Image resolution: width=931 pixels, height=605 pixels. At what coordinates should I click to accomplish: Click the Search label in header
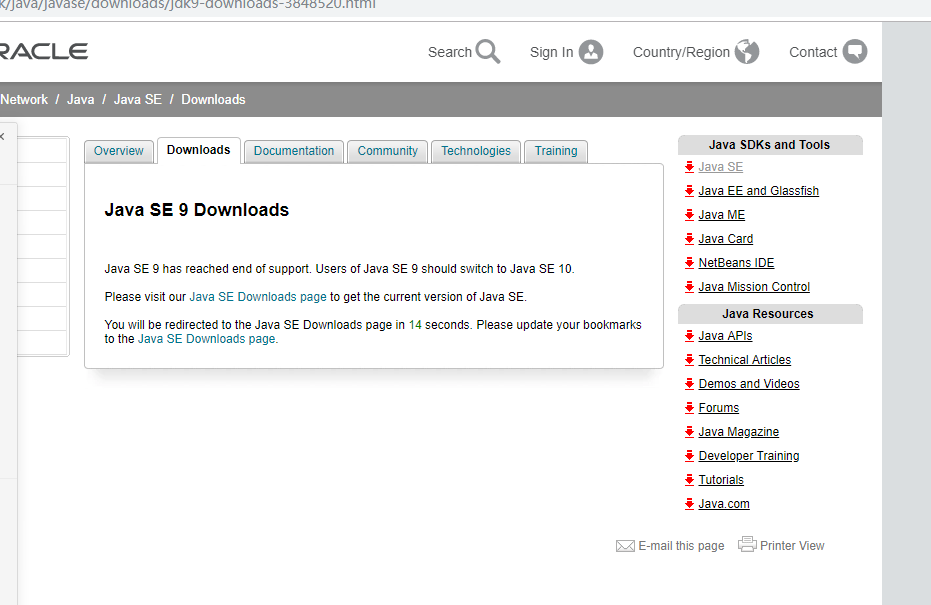pyautogui.click(x=449, y=52)
